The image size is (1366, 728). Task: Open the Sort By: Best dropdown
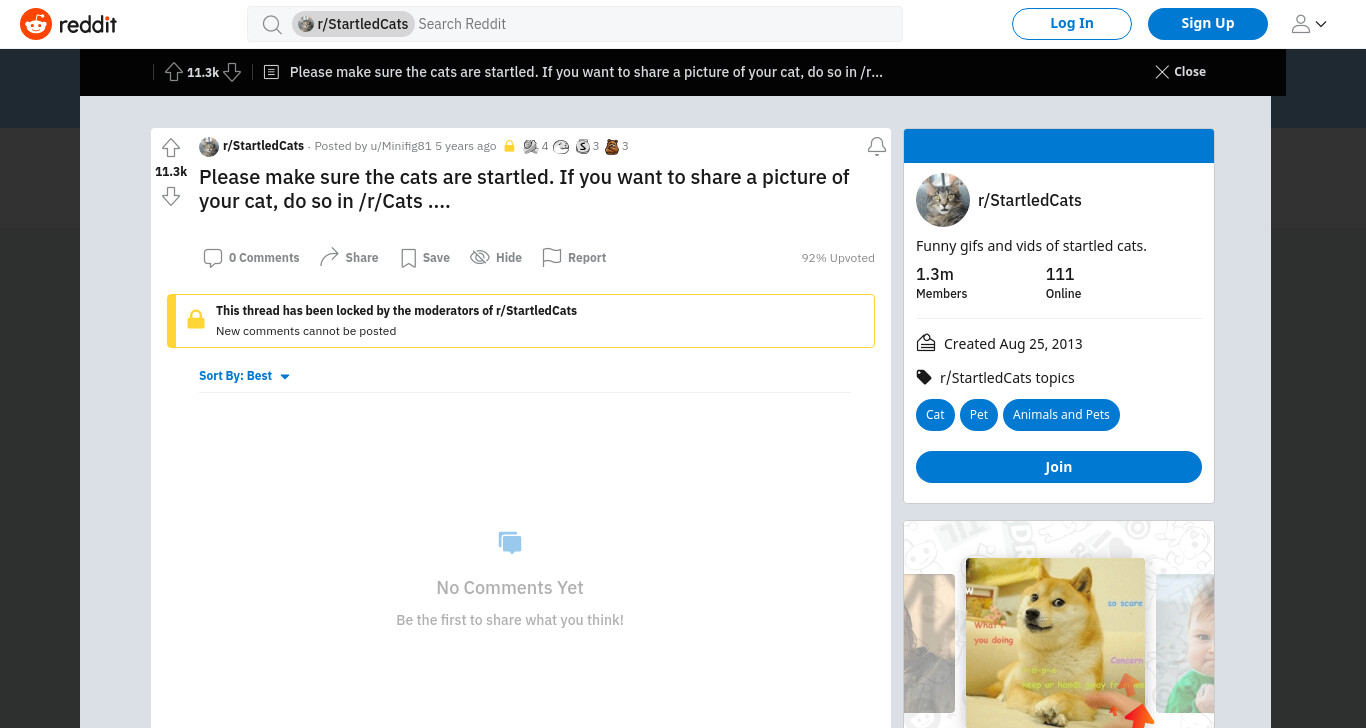[x=244, y=376]
